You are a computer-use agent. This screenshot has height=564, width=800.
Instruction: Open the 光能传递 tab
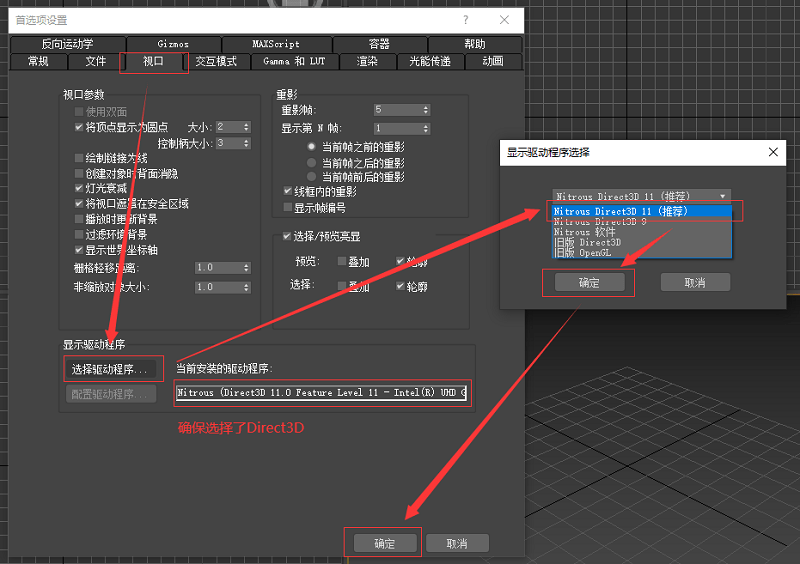tap(430, 61)
